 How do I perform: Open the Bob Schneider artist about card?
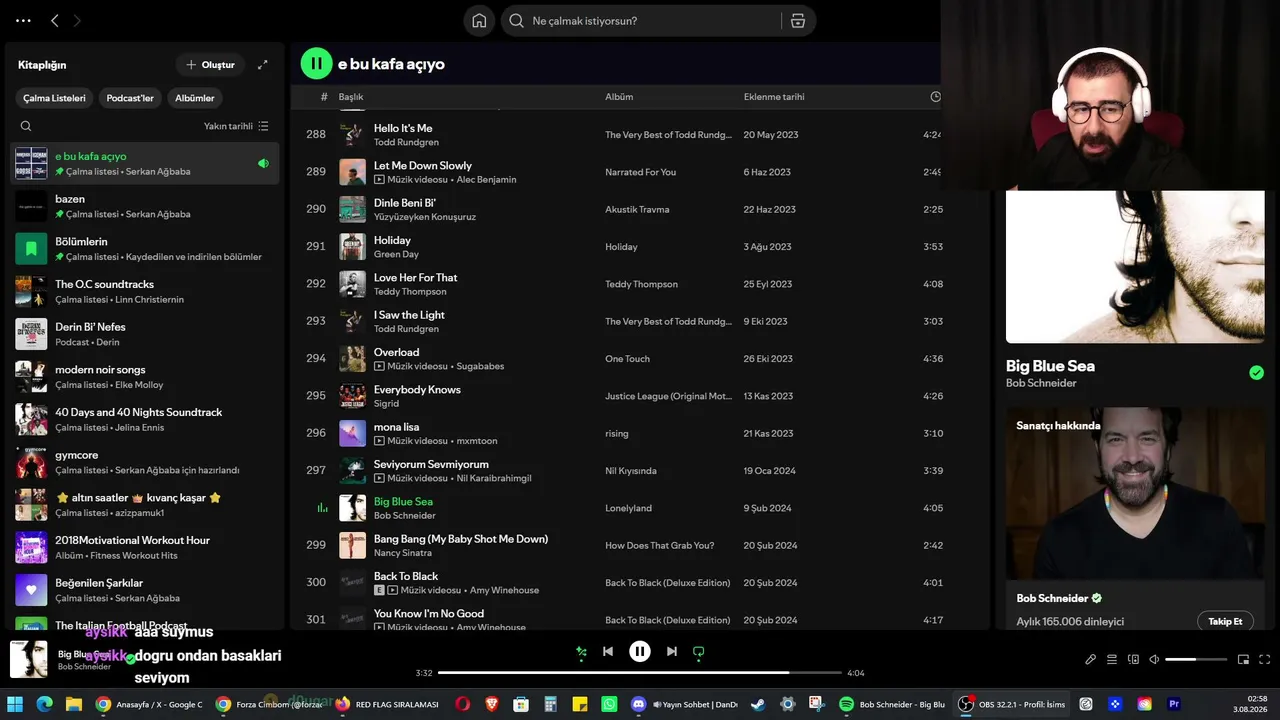point(1134,518)
